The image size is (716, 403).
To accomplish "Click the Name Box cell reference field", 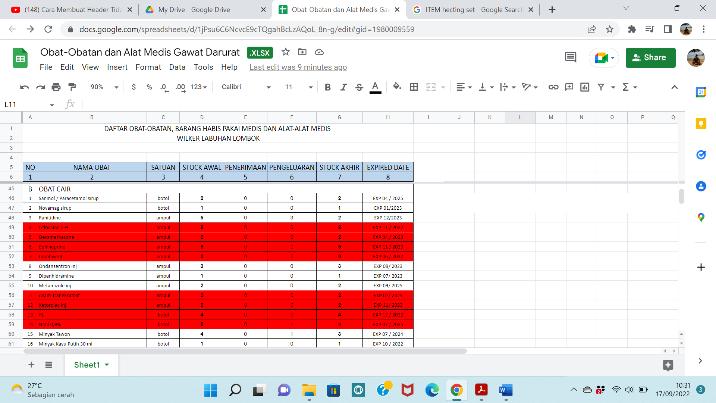I will point(28,105).
